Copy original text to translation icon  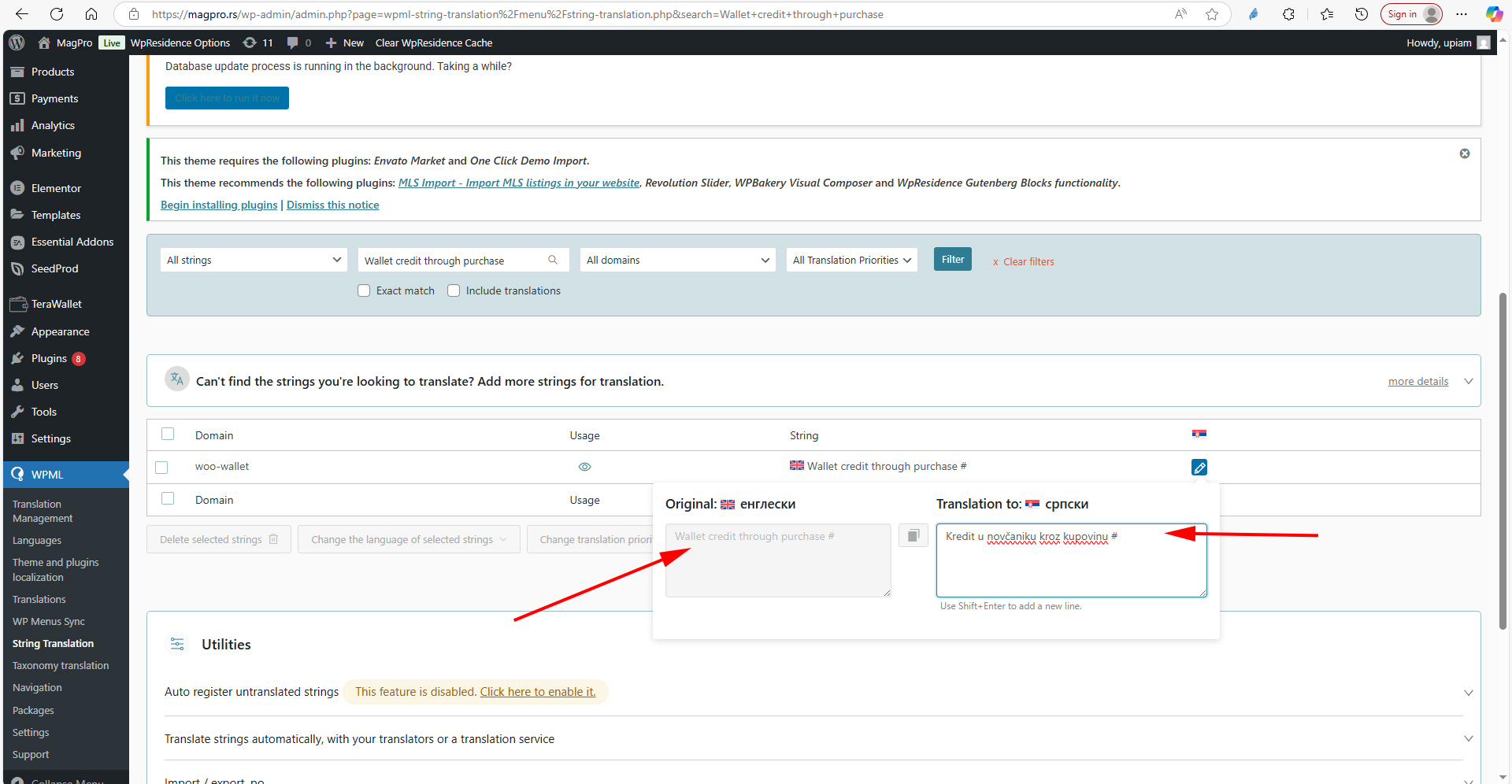913,536
